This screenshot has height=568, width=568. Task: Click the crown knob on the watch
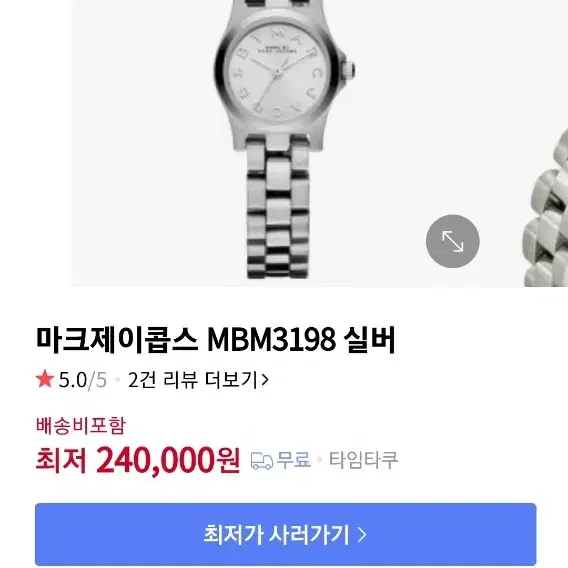click(349, 69)
